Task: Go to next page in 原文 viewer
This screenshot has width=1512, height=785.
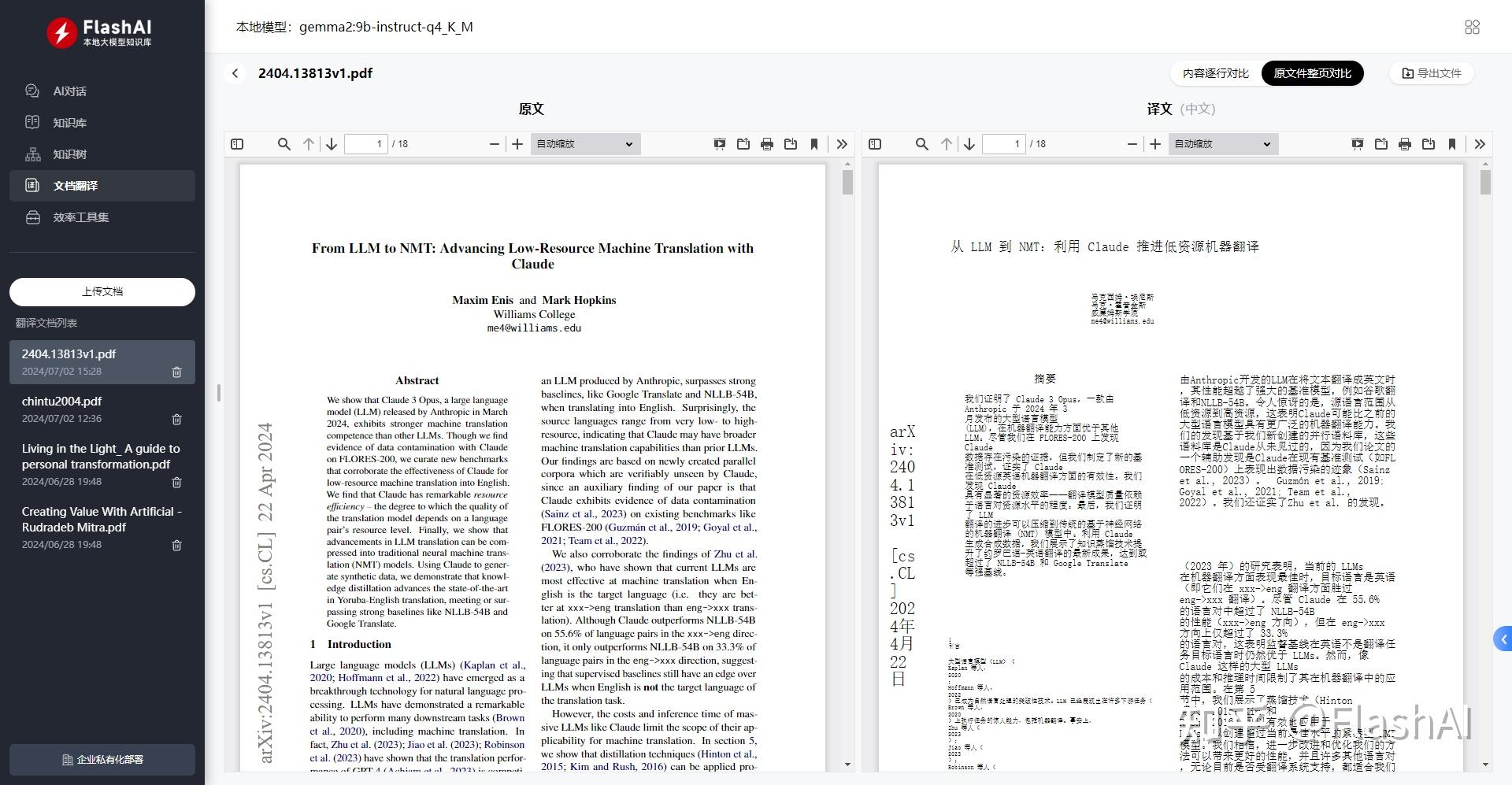Action: click(332, 144)
